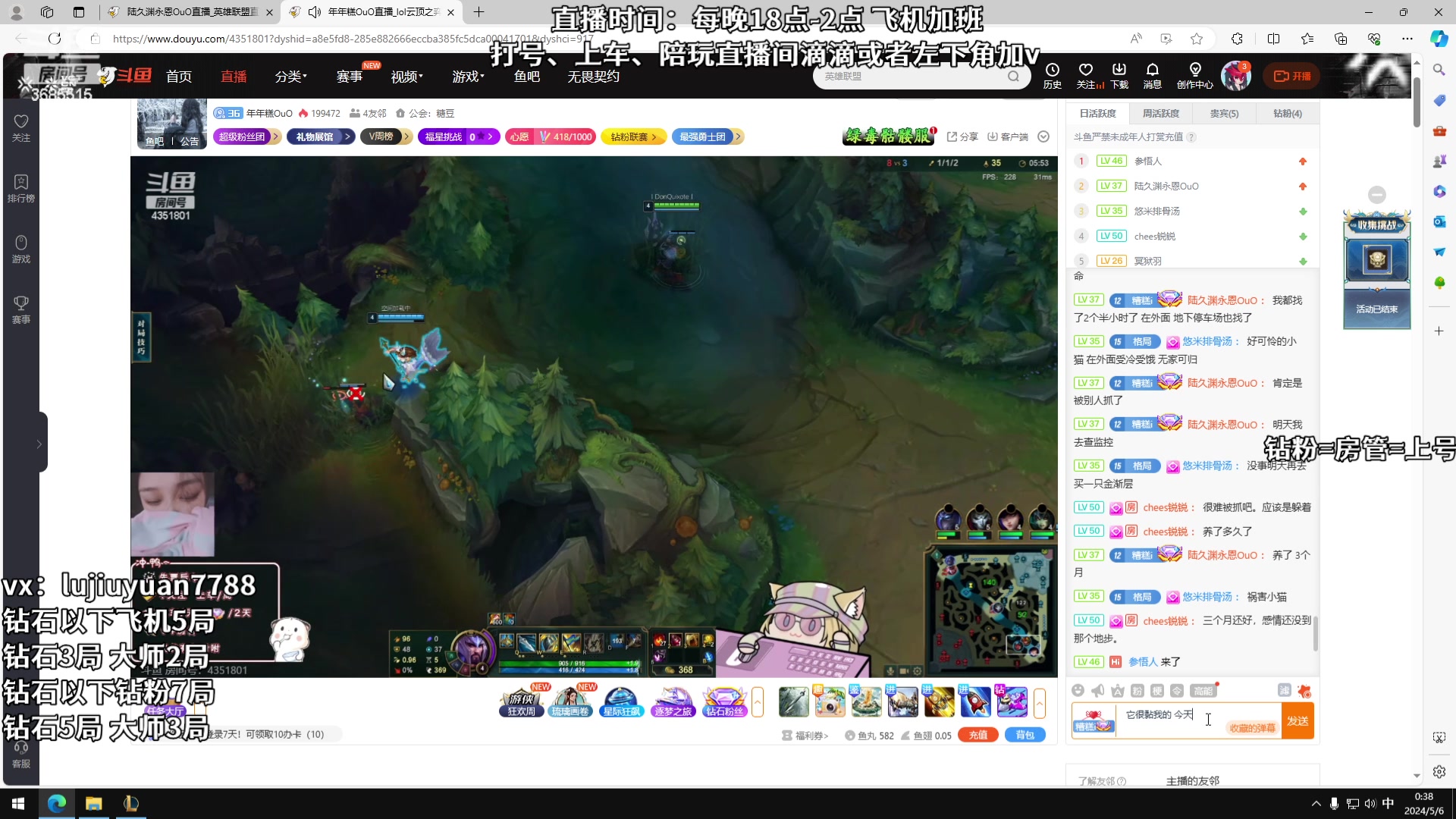Click the 充值 recharge button
Screen dimensions: 1456x819
coord(978,735)
